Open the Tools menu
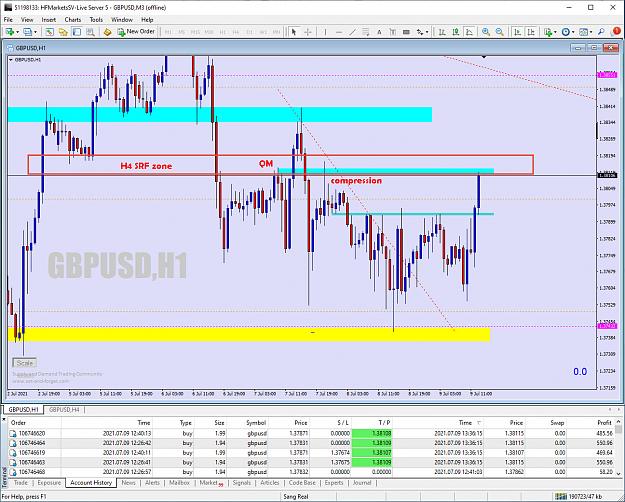625x502 pixels. pyautogui.click(x=96, y=20)
